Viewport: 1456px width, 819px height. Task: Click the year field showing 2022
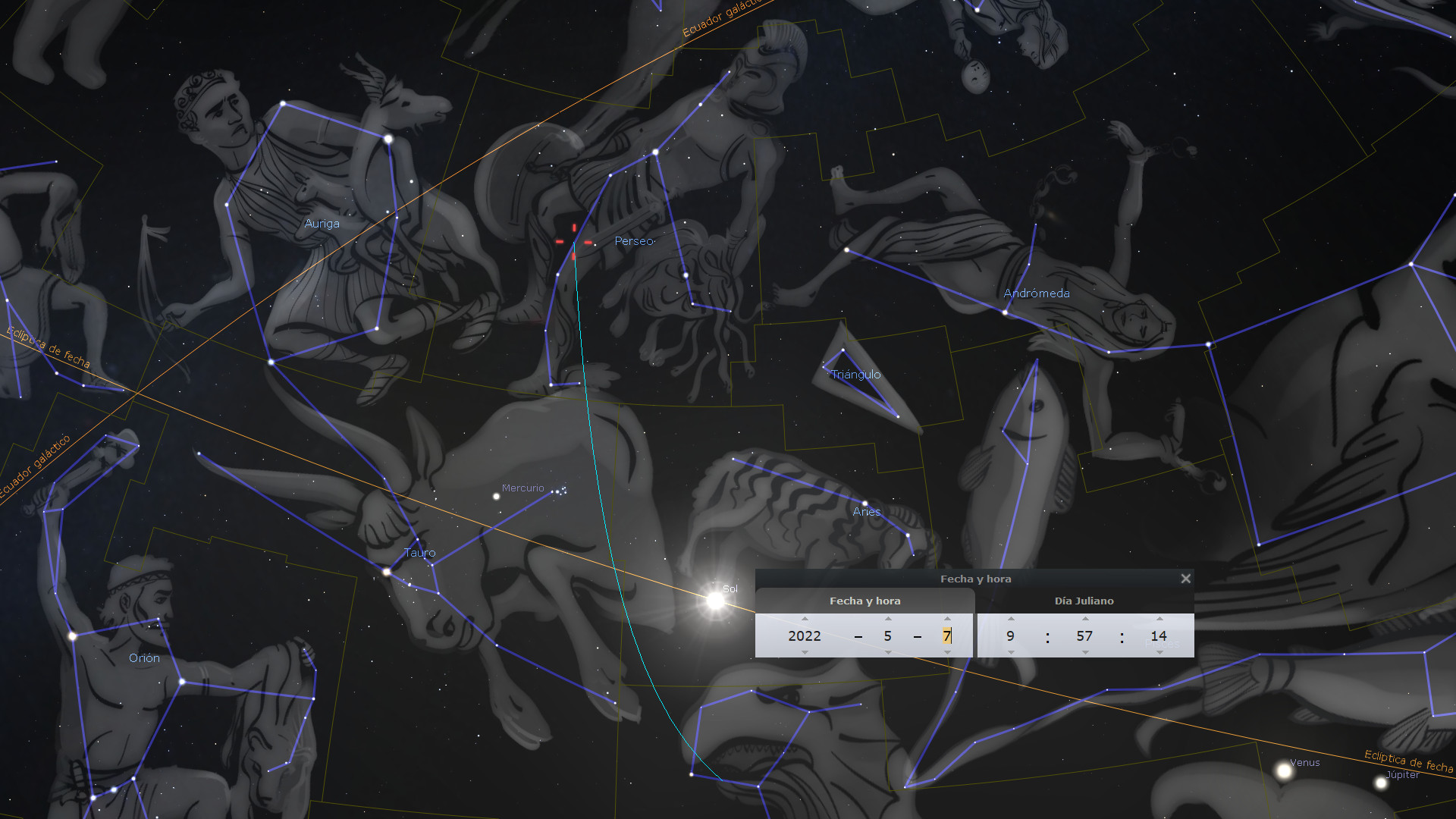tap(805, 636)
